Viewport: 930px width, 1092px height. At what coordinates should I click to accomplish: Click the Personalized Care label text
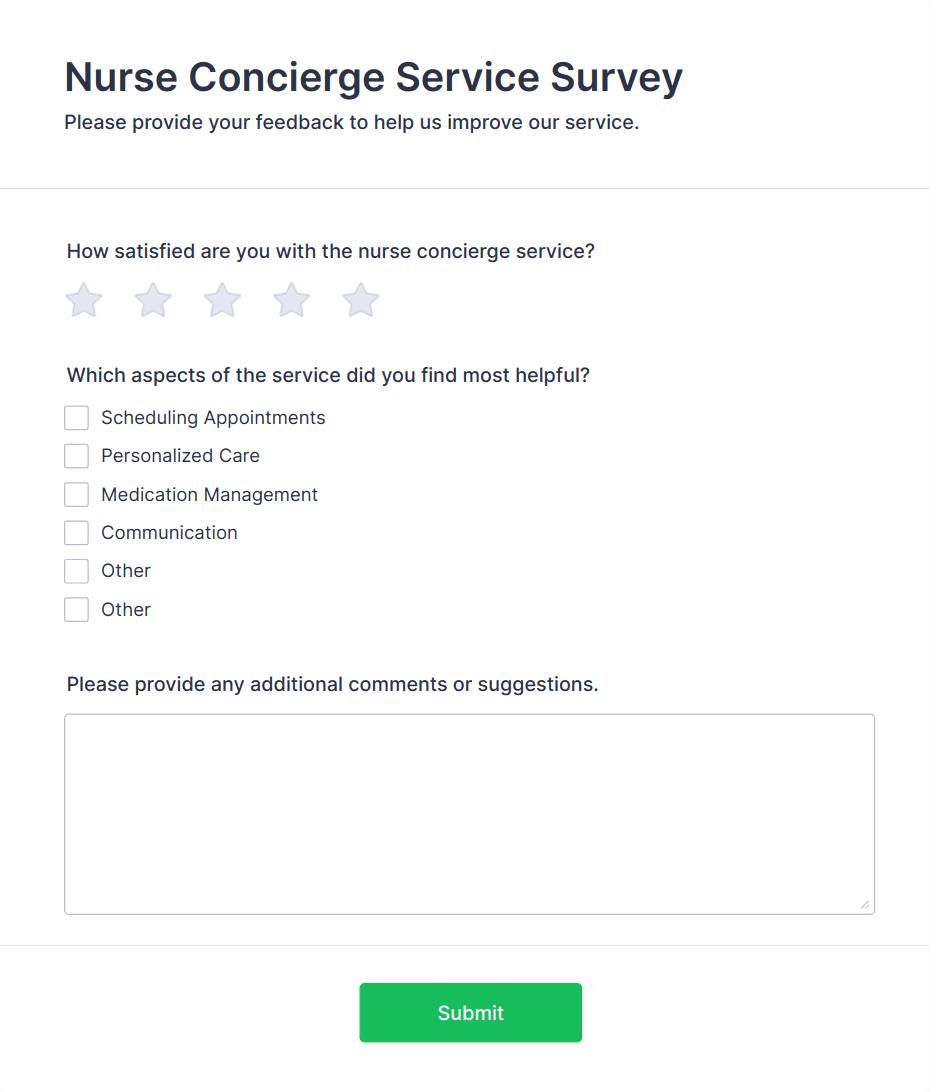(x=180, y=456)
